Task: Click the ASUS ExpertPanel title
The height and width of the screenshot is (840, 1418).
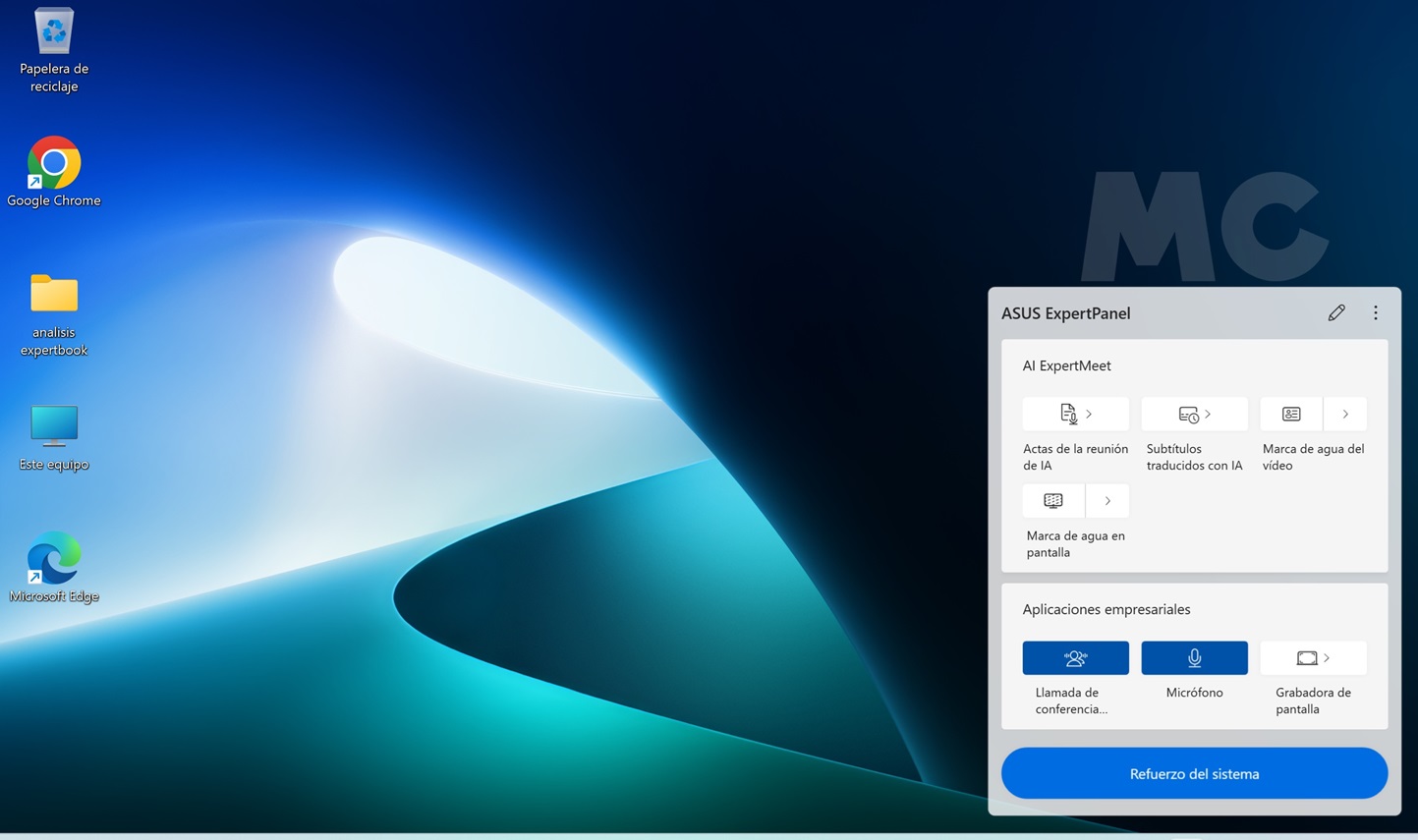Action: point(1065,313)
